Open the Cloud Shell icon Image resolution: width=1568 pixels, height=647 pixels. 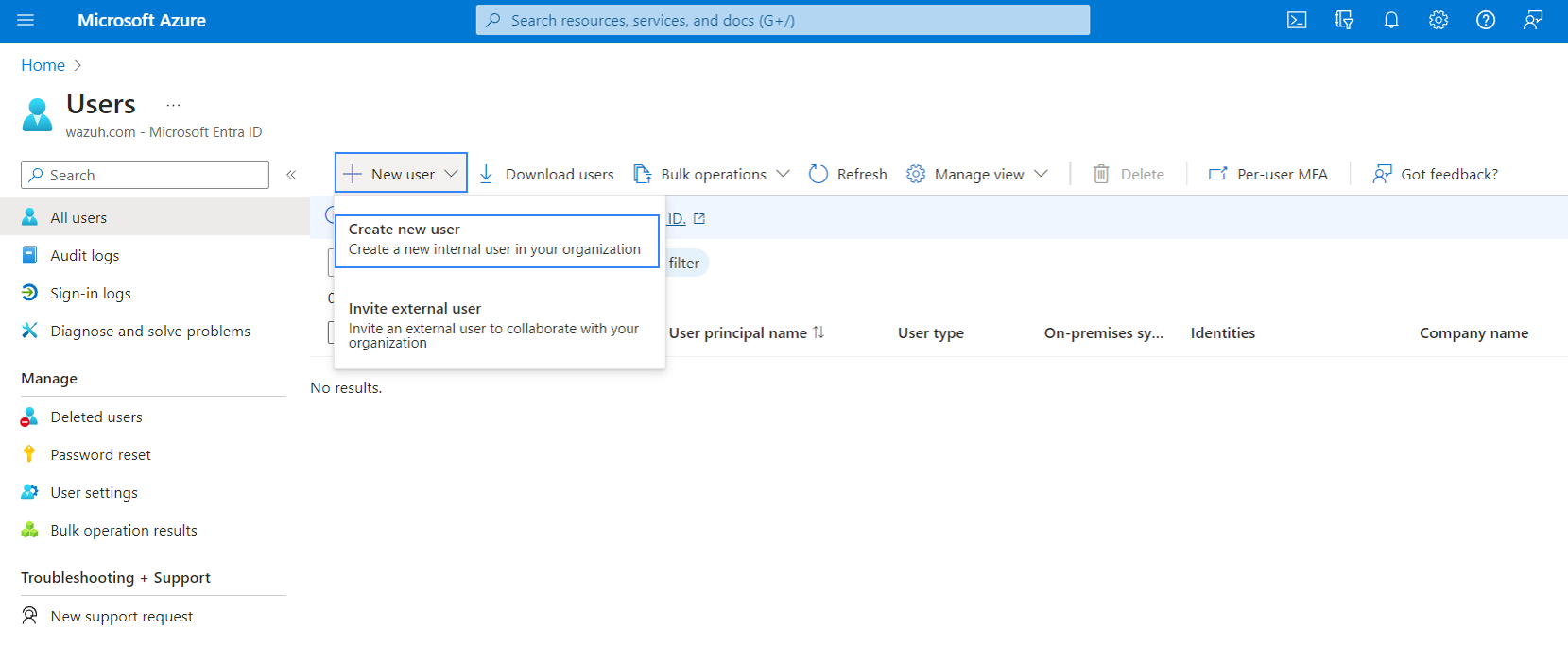click(x=1297, y=20)
